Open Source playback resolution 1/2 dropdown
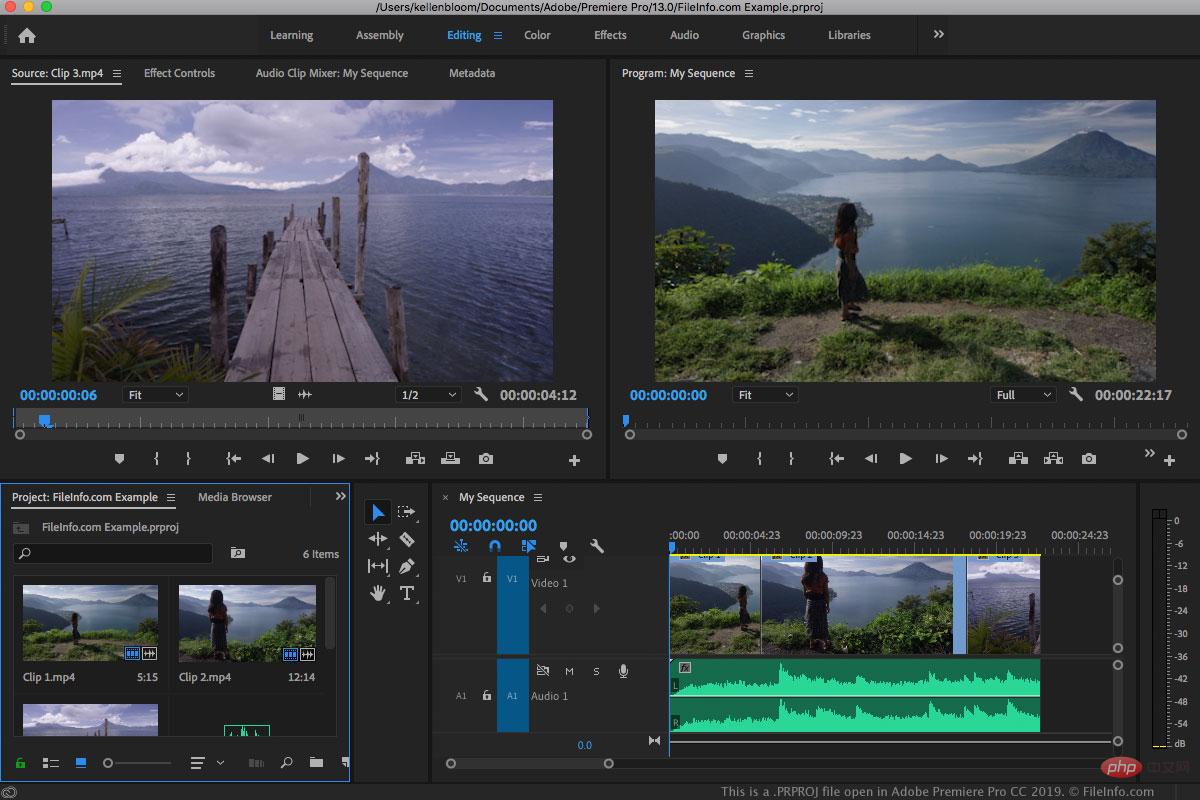 [x=428, y=395]
